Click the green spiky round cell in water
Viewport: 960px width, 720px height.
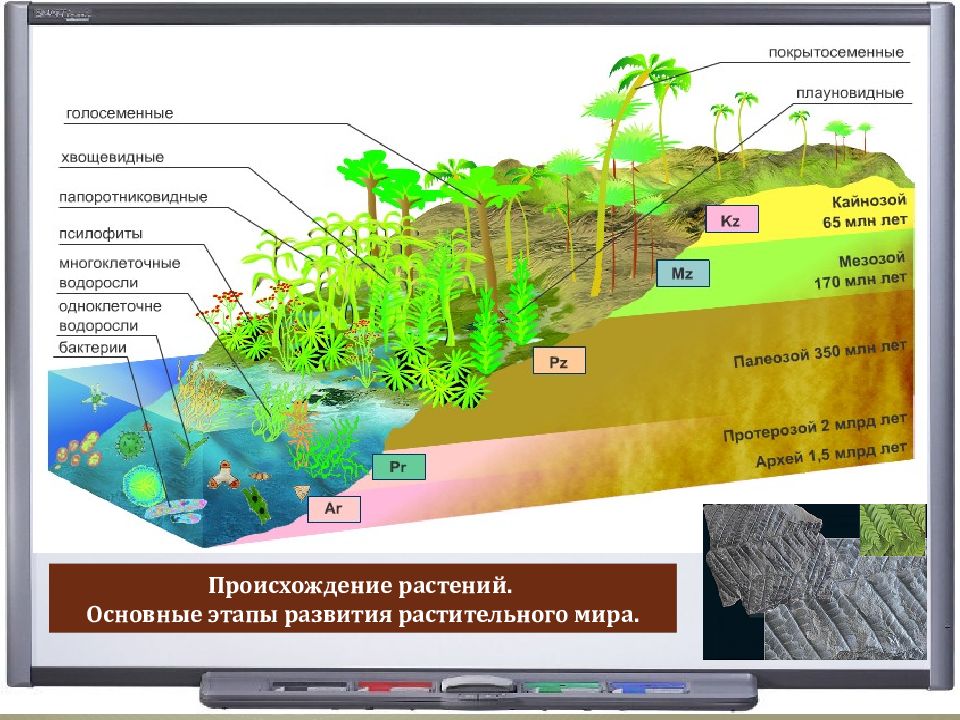point(129,442)
